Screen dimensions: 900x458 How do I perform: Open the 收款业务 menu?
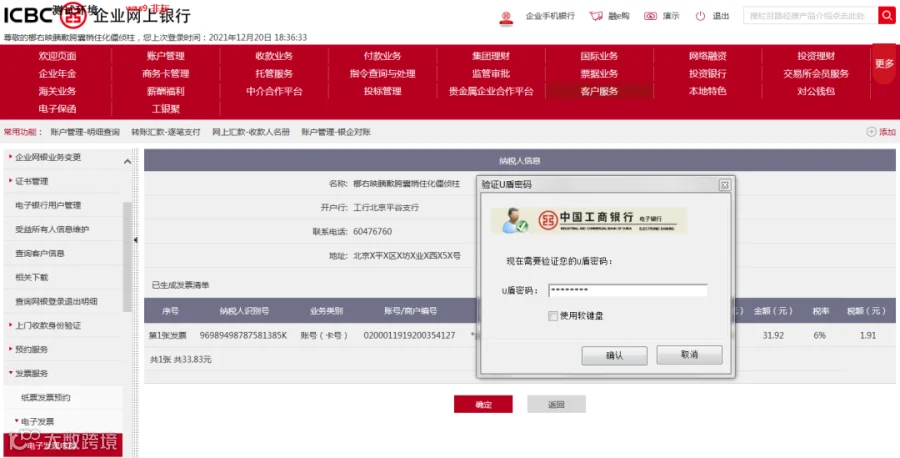[274, 56]
